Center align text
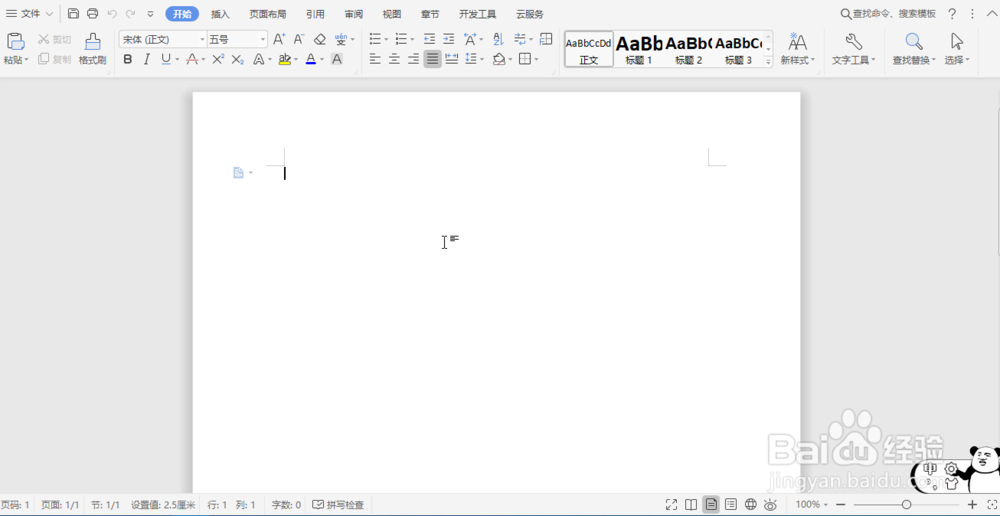Image resolution: width=1000 pixels, height=516 pixels. [x=394, y=59]
